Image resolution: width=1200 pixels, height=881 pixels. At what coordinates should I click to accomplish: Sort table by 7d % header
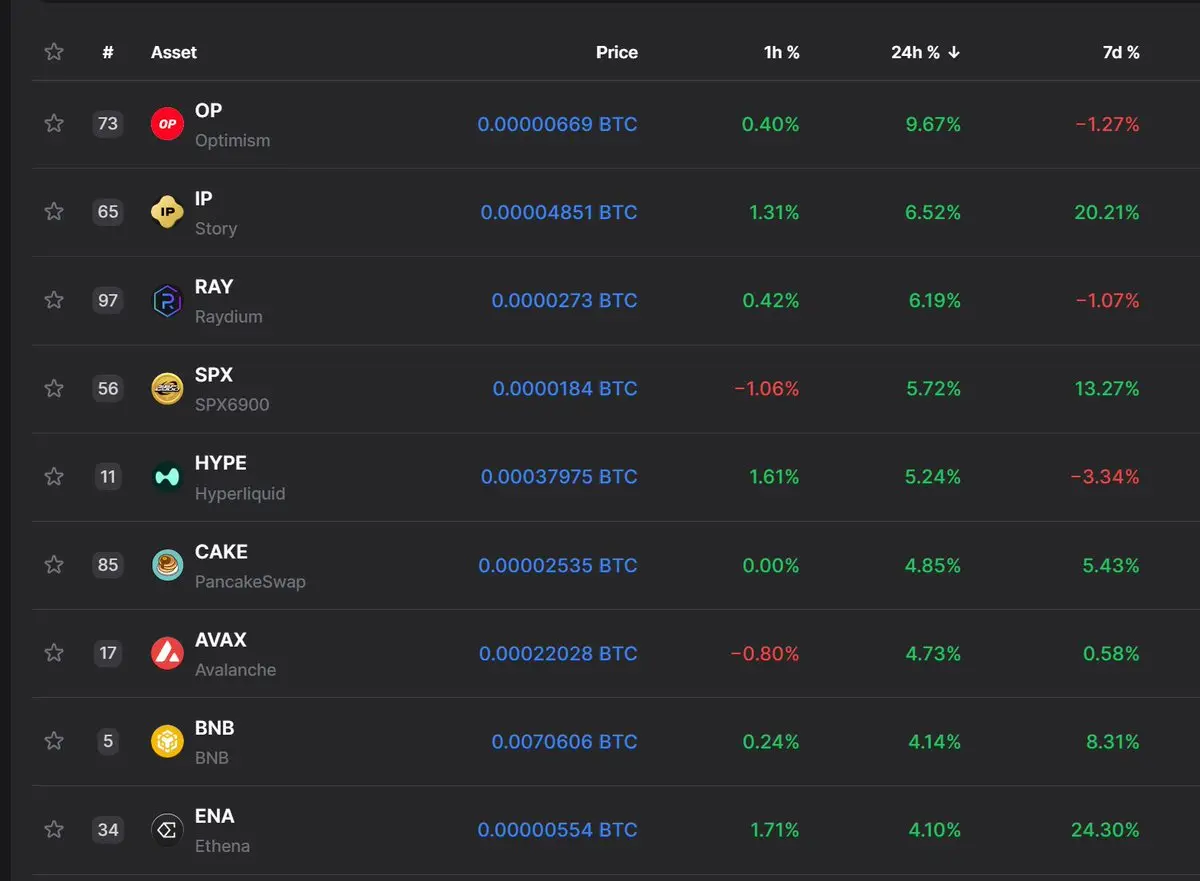coord(1121,52)
